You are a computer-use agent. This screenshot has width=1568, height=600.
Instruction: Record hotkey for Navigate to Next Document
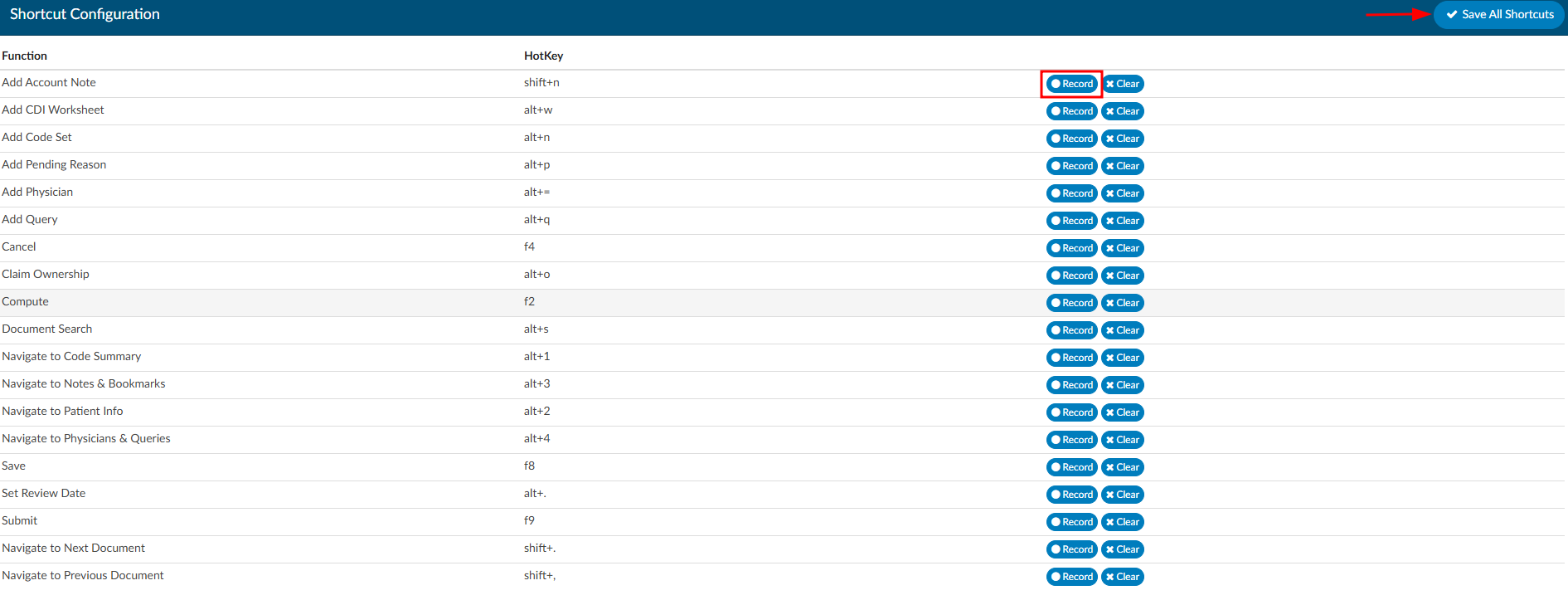(x=1071, y=549)
